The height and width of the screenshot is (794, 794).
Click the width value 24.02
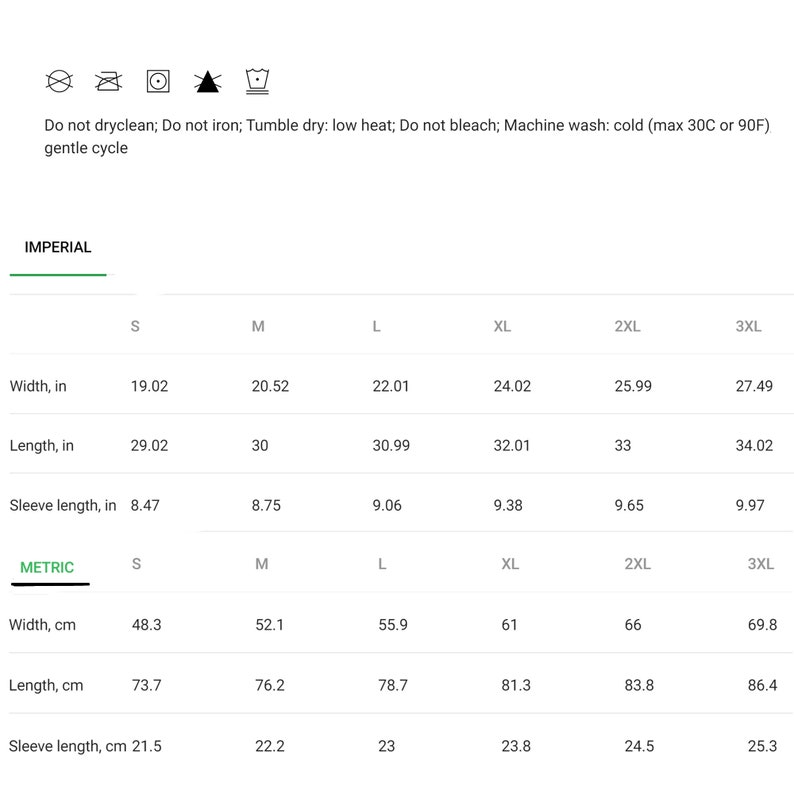click(x=512, y=386)
